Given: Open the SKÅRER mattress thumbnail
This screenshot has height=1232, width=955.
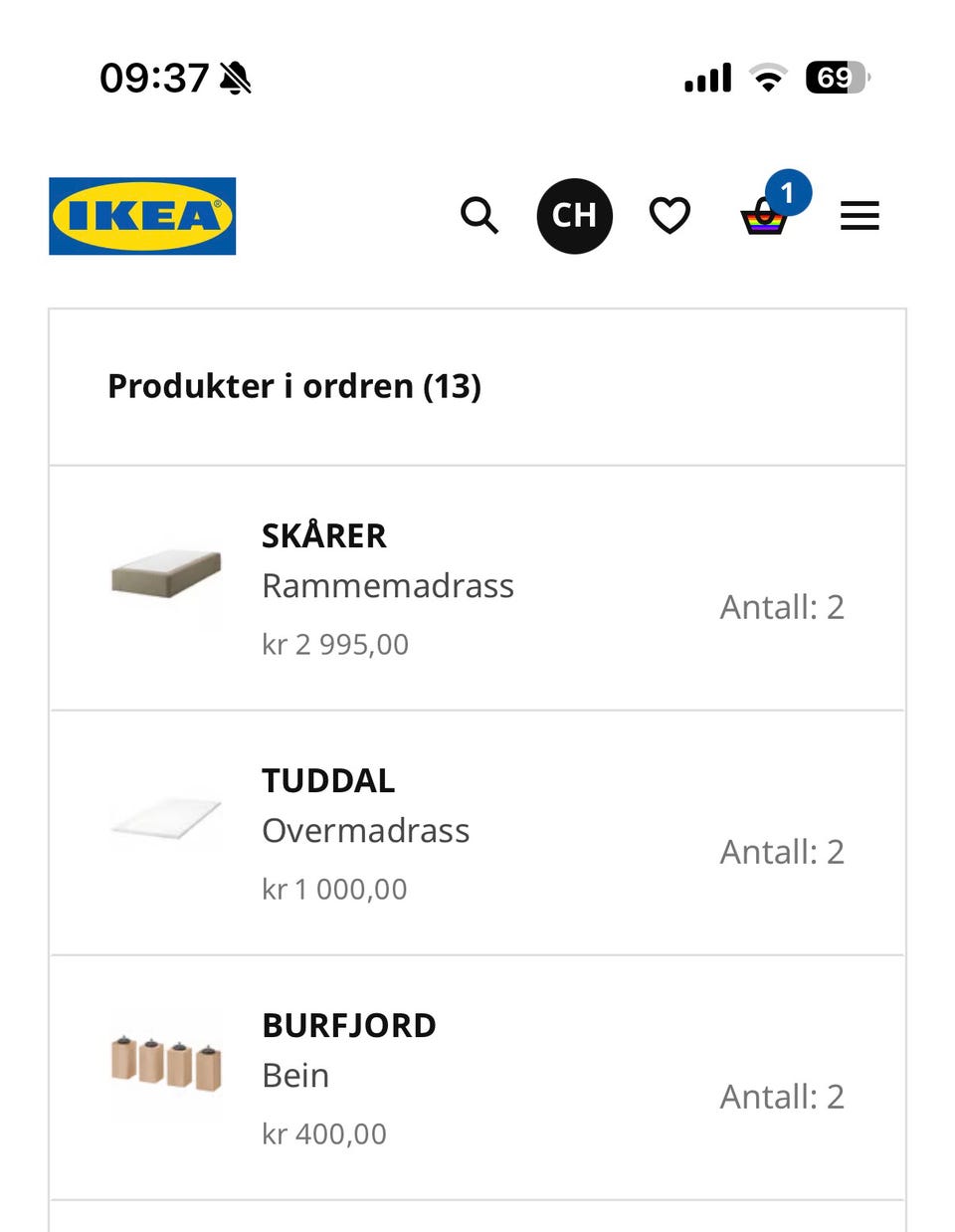Looking at the screenshot, I should click(165, 573).
